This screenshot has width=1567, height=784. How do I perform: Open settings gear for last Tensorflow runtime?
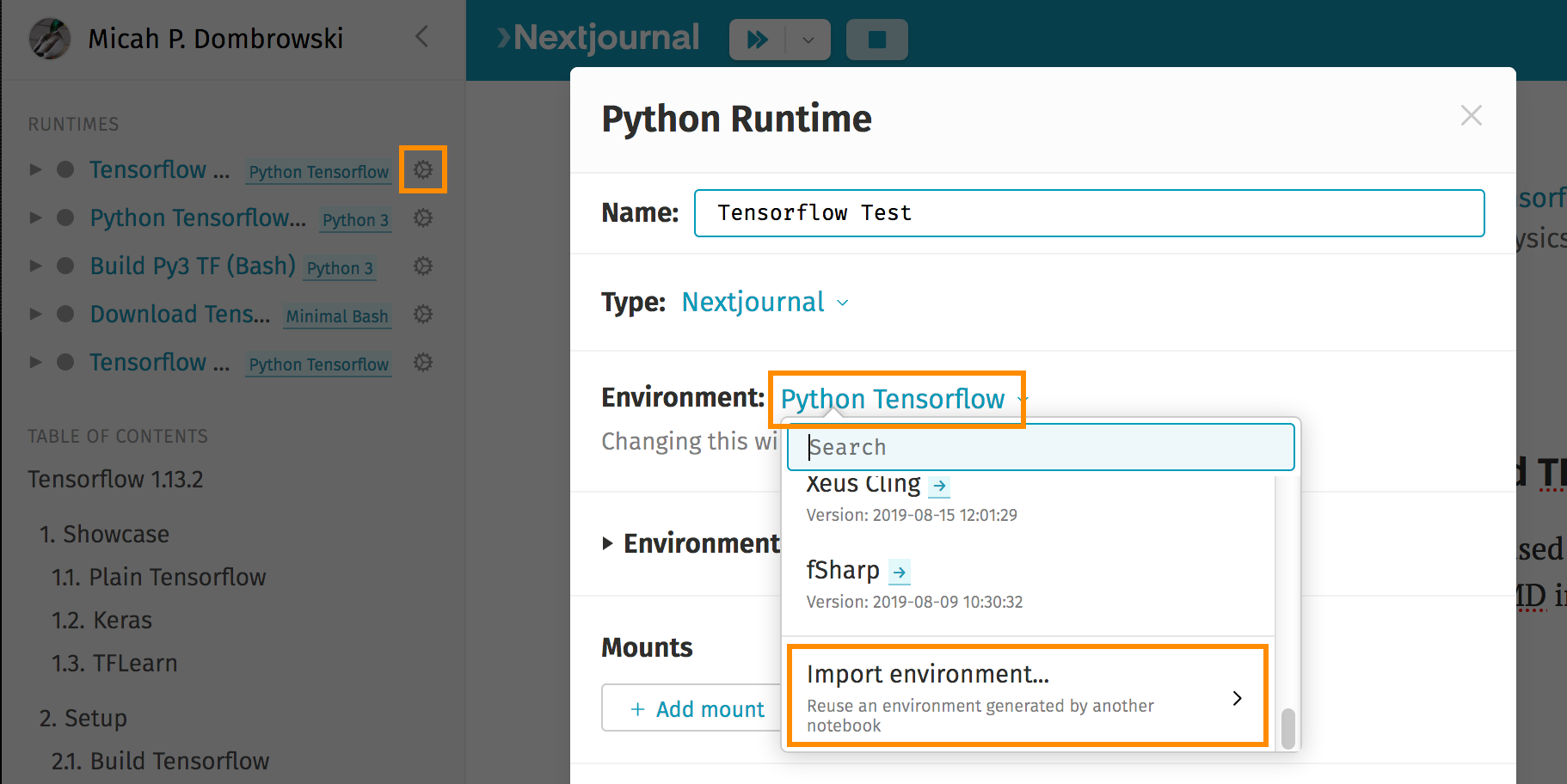click(x=422, y=362)
